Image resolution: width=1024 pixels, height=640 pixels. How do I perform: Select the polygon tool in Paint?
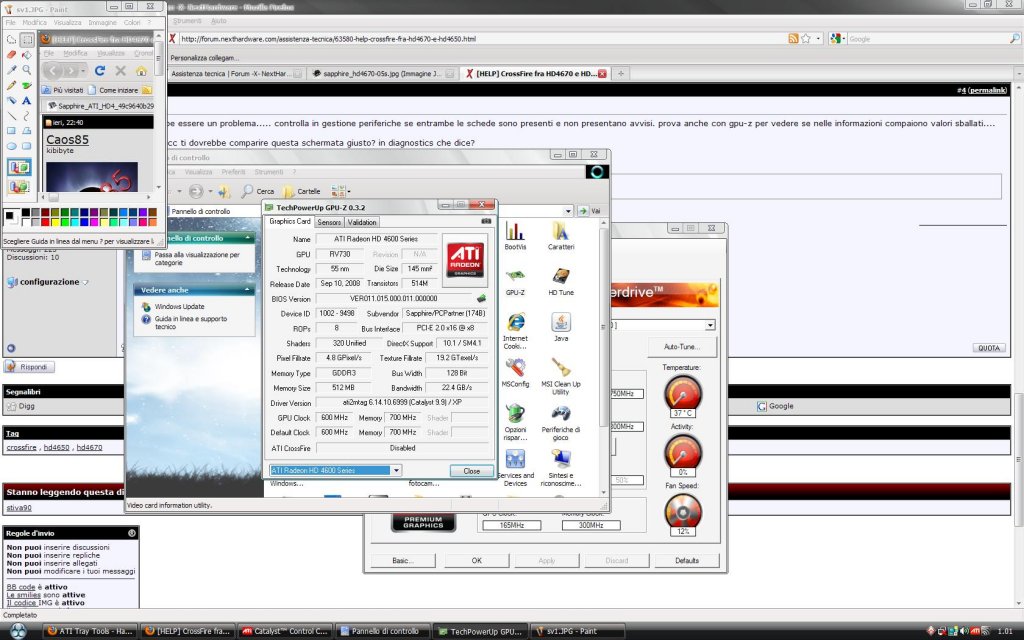[x=27, y=131]
